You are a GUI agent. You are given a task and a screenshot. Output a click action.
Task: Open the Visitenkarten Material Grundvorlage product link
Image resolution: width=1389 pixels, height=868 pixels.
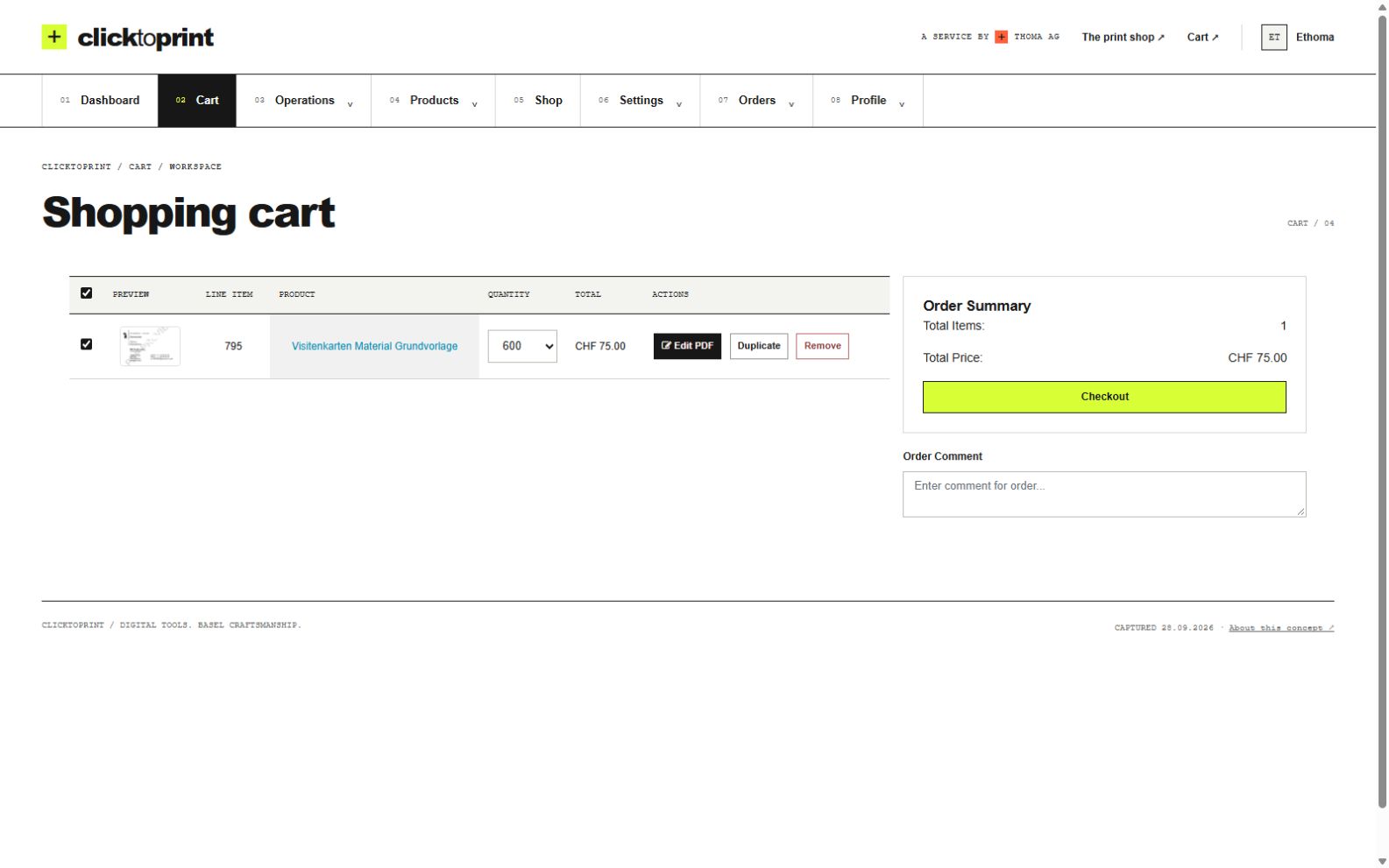tap(374, 346)
